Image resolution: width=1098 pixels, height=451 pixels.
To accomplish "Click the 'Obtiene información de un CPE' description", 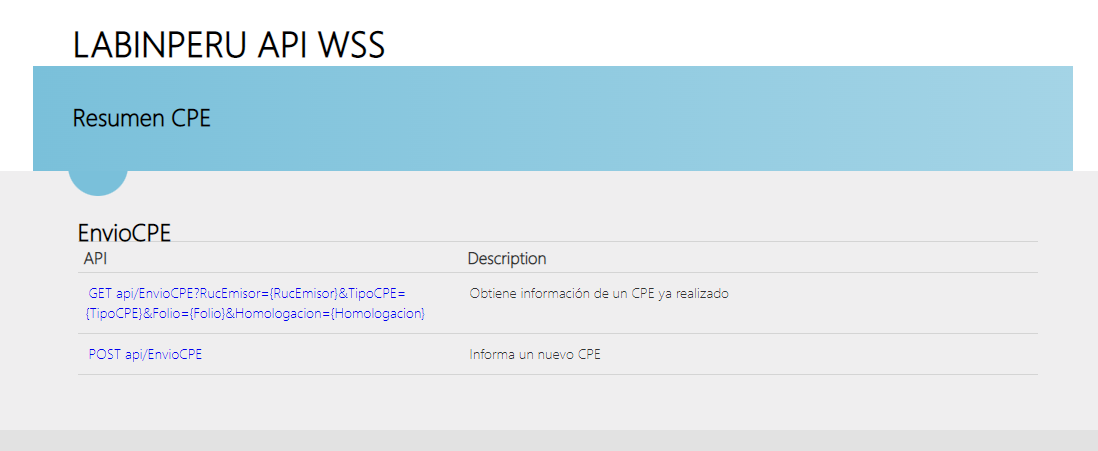I will (598, 294).
